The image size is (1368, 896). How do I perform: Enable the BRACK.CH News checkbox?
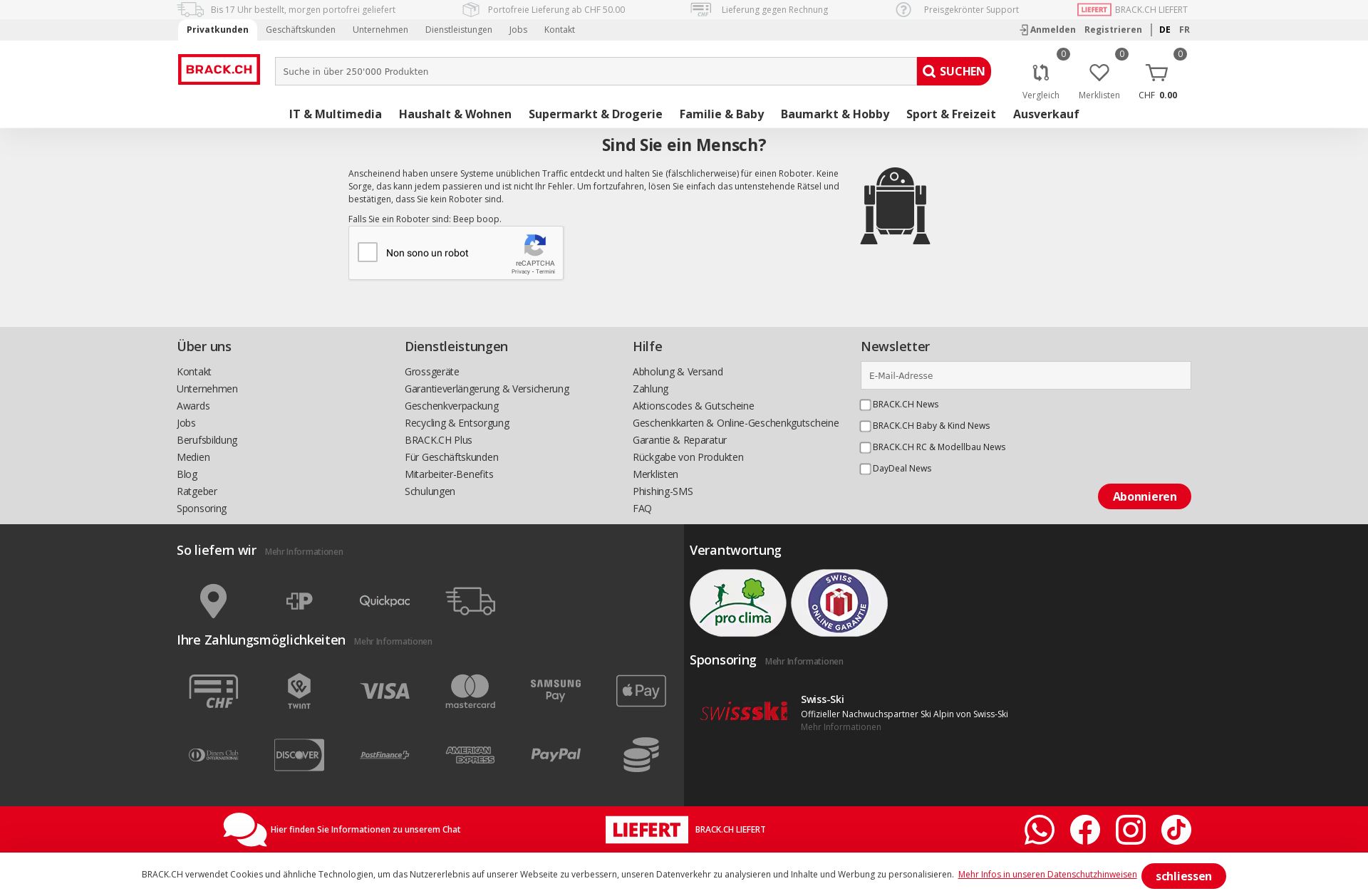click(x=866, y=405)
